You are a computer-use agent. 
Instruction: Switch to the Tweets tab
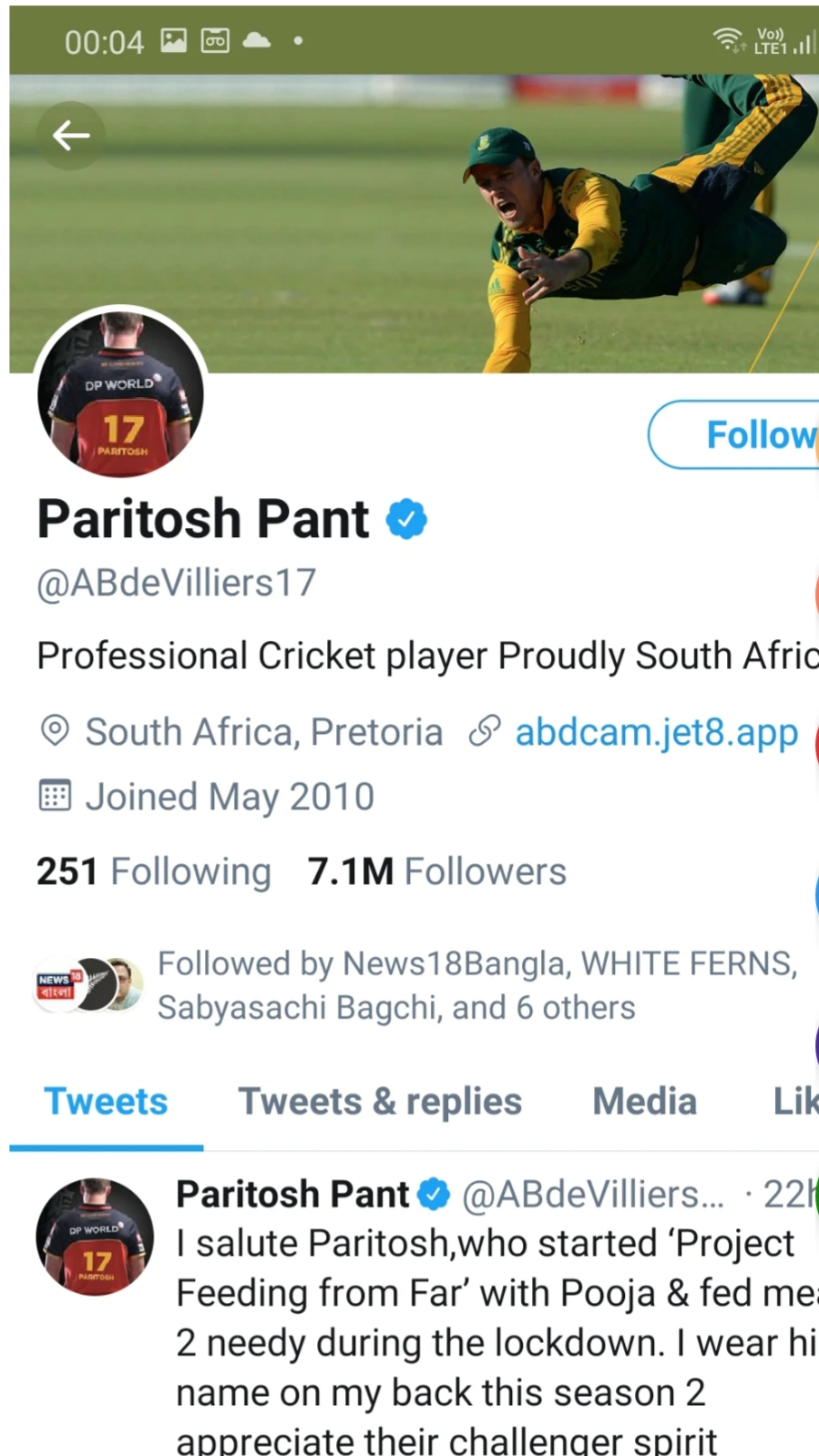(107, 1102)
